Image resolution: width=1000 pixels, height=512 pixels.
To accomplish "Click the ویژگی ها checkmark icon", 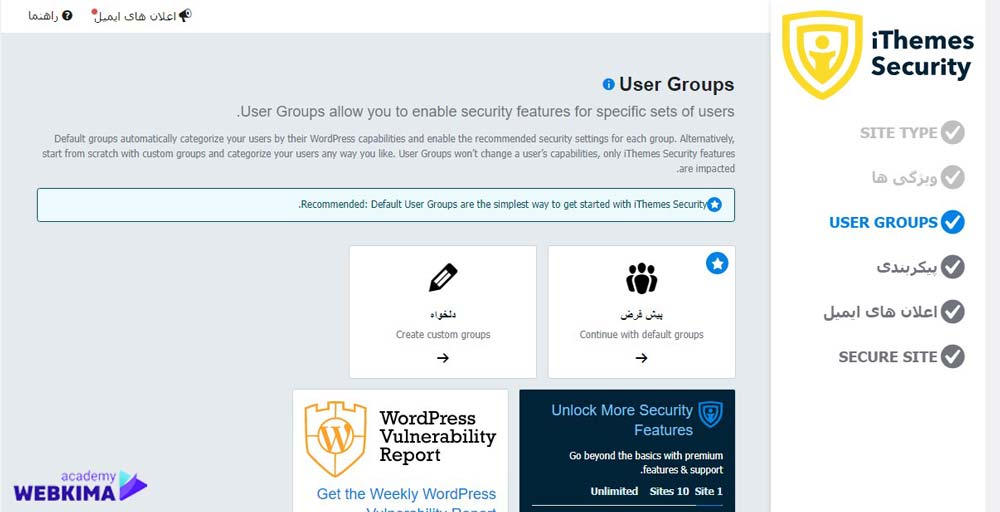I will (x=953, y=178).
